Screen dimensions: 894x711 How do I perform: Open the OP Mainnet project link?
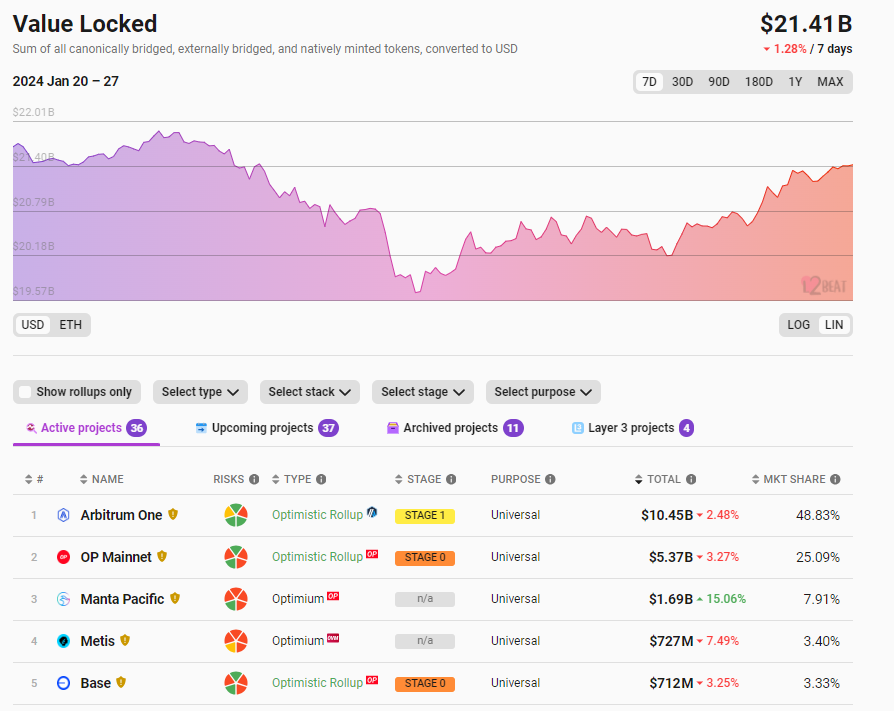point(116,557)
